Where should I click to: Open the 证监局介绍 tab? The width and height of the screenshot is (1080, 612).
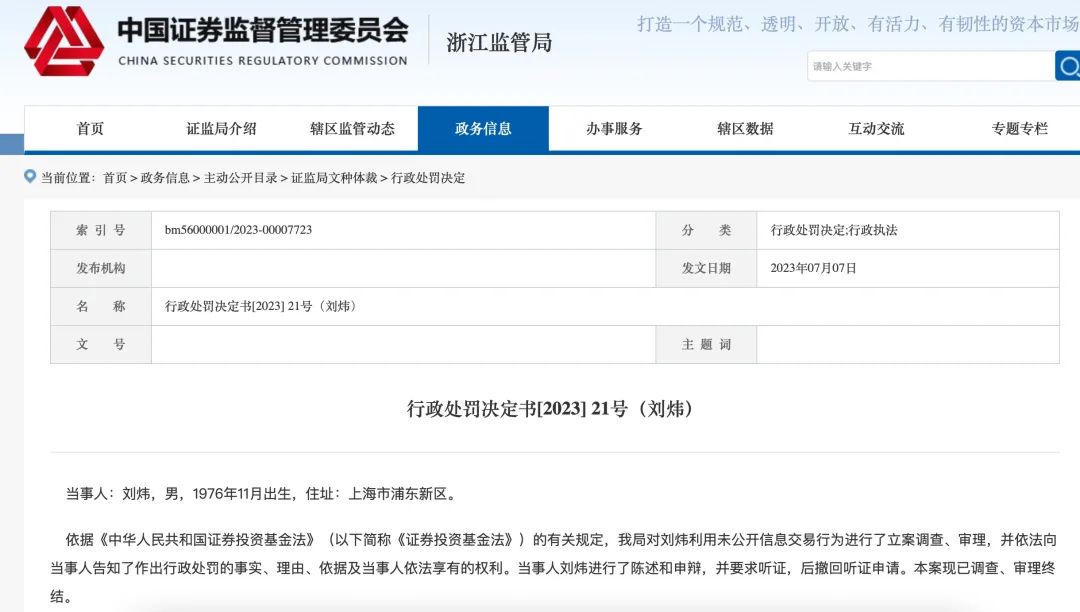(224, 128)
